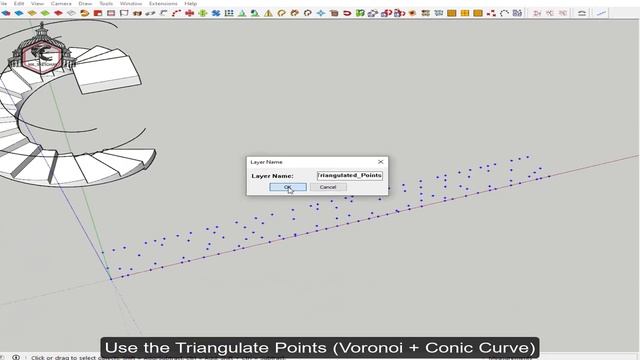Cancel the Layer Name dialog

pos(328,187)
